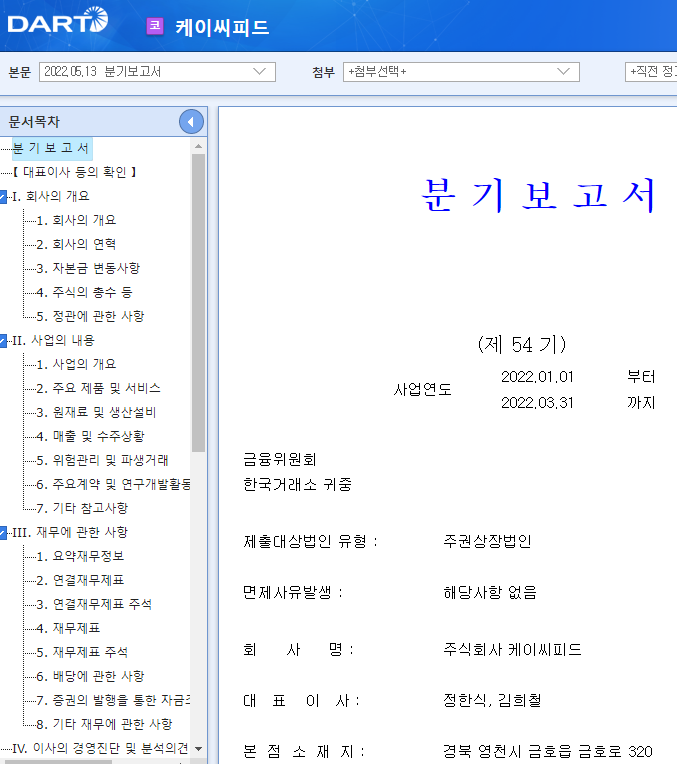This screenshot has height=764, width=677.
Task: Click the DART logo
Action: coord(58,20)
